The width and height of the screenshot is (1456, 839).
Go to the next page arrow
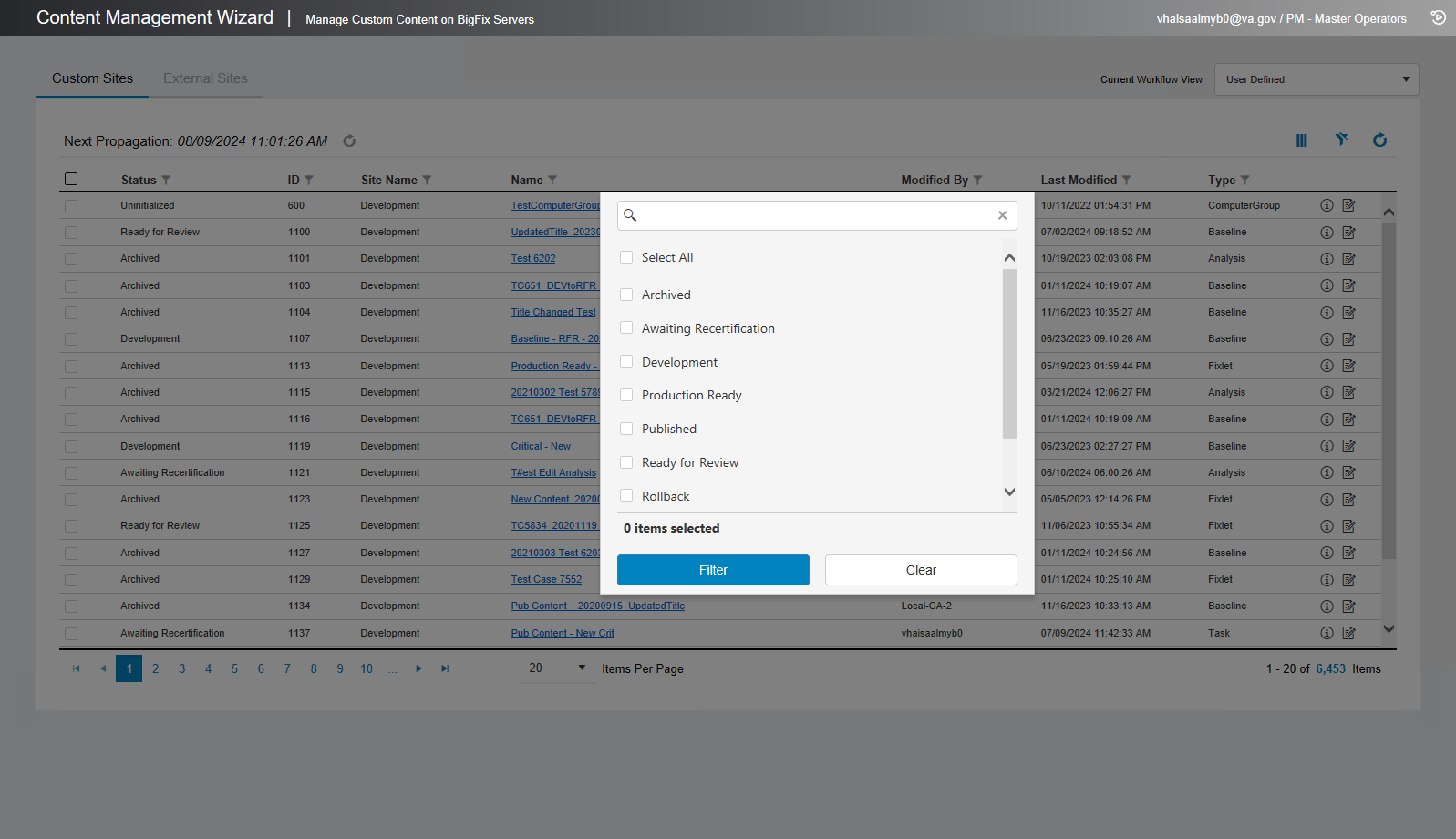point(418,668)
